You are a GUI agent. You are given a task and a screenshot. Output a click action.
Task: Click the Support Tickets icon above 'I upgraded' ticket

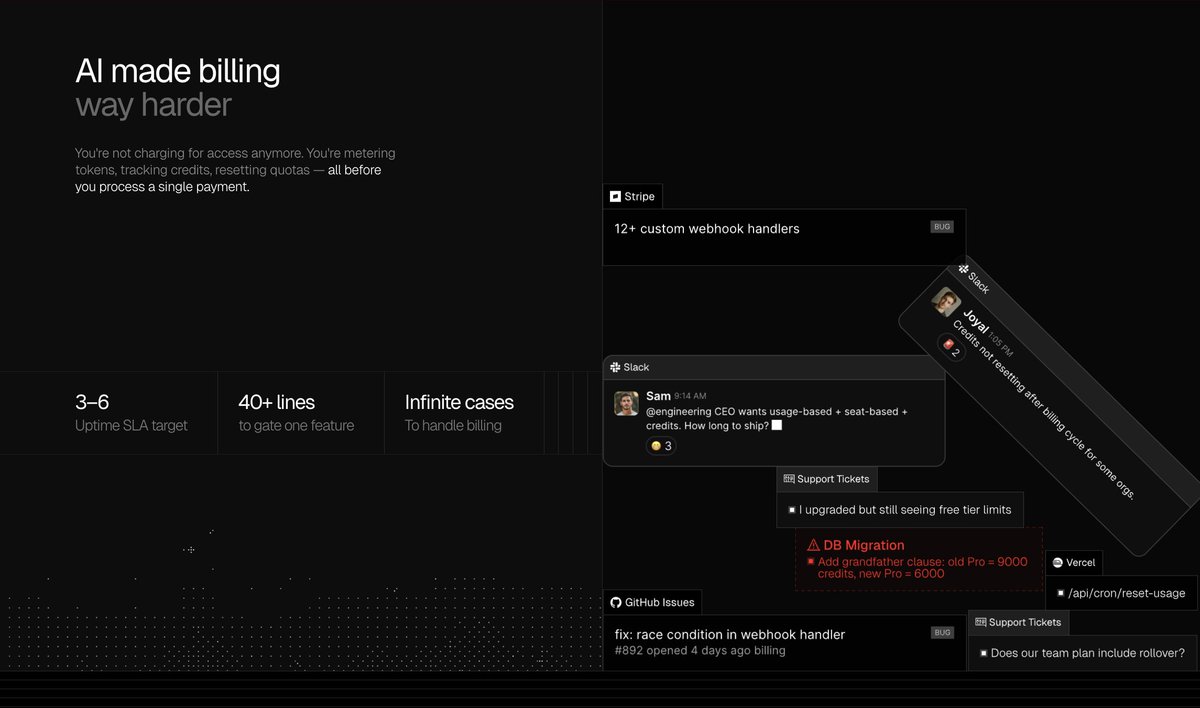click(789, 479)
